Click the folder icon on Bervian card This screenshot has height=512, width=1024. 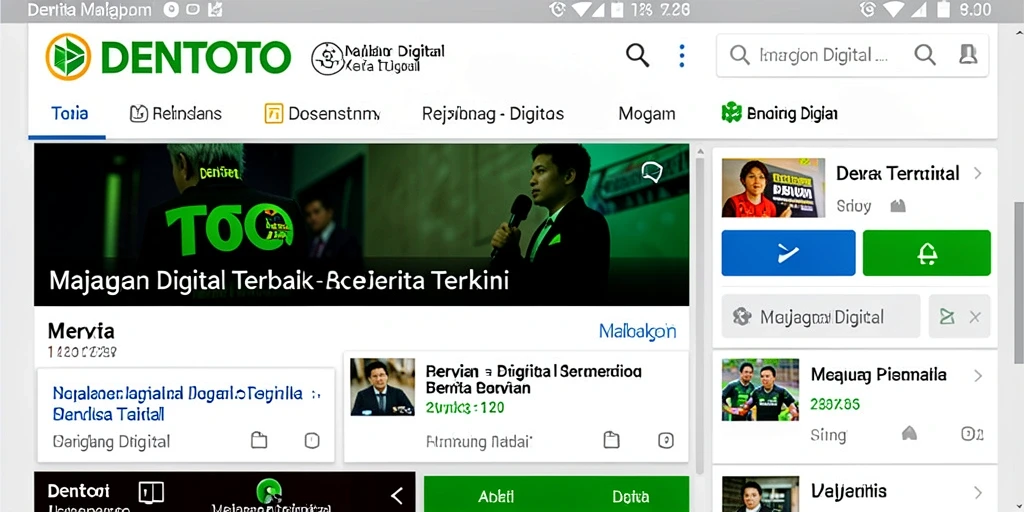click(x=611, y=440)
